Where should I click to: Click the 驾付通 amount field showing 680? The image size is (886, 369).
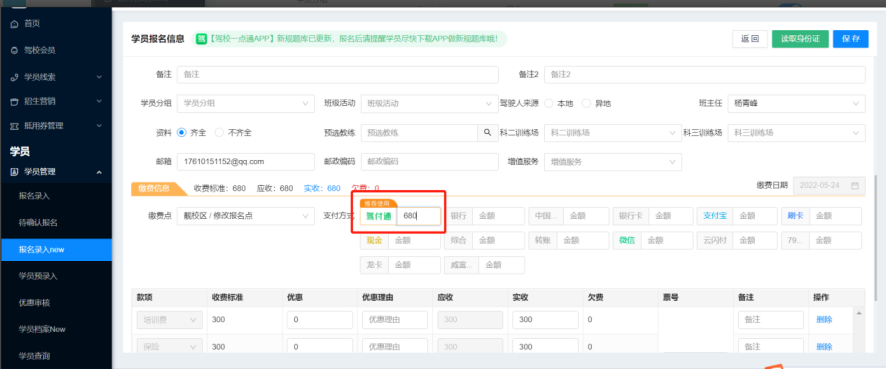coord(419,216)
